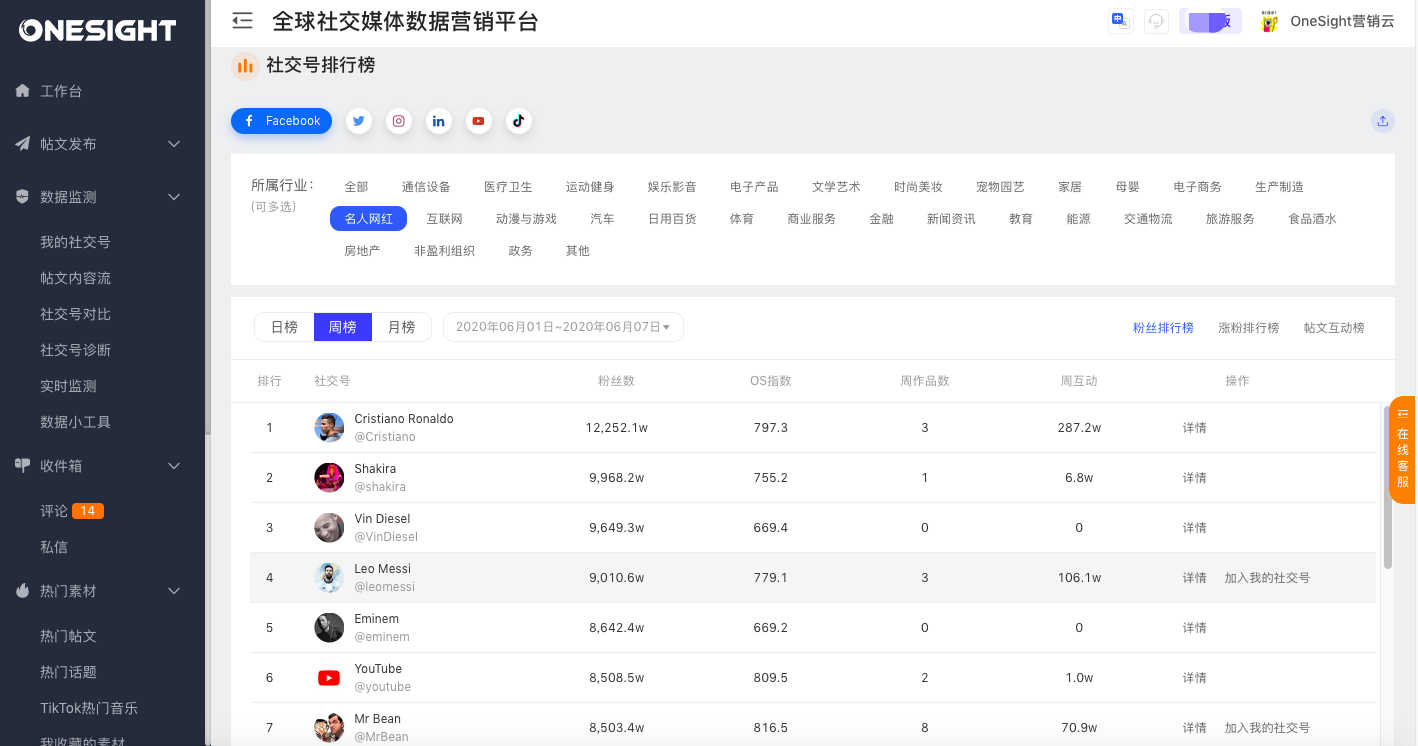The image size is (1418, 746).
Task: Click the export upload icon at right
Action: tap(1383, 121)
